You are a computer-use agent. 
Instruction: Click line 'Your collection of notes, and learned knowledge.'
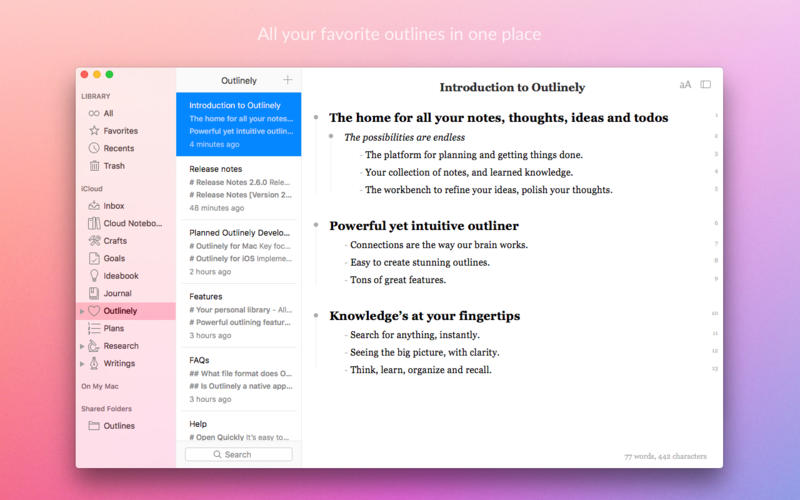pos(469,172)
